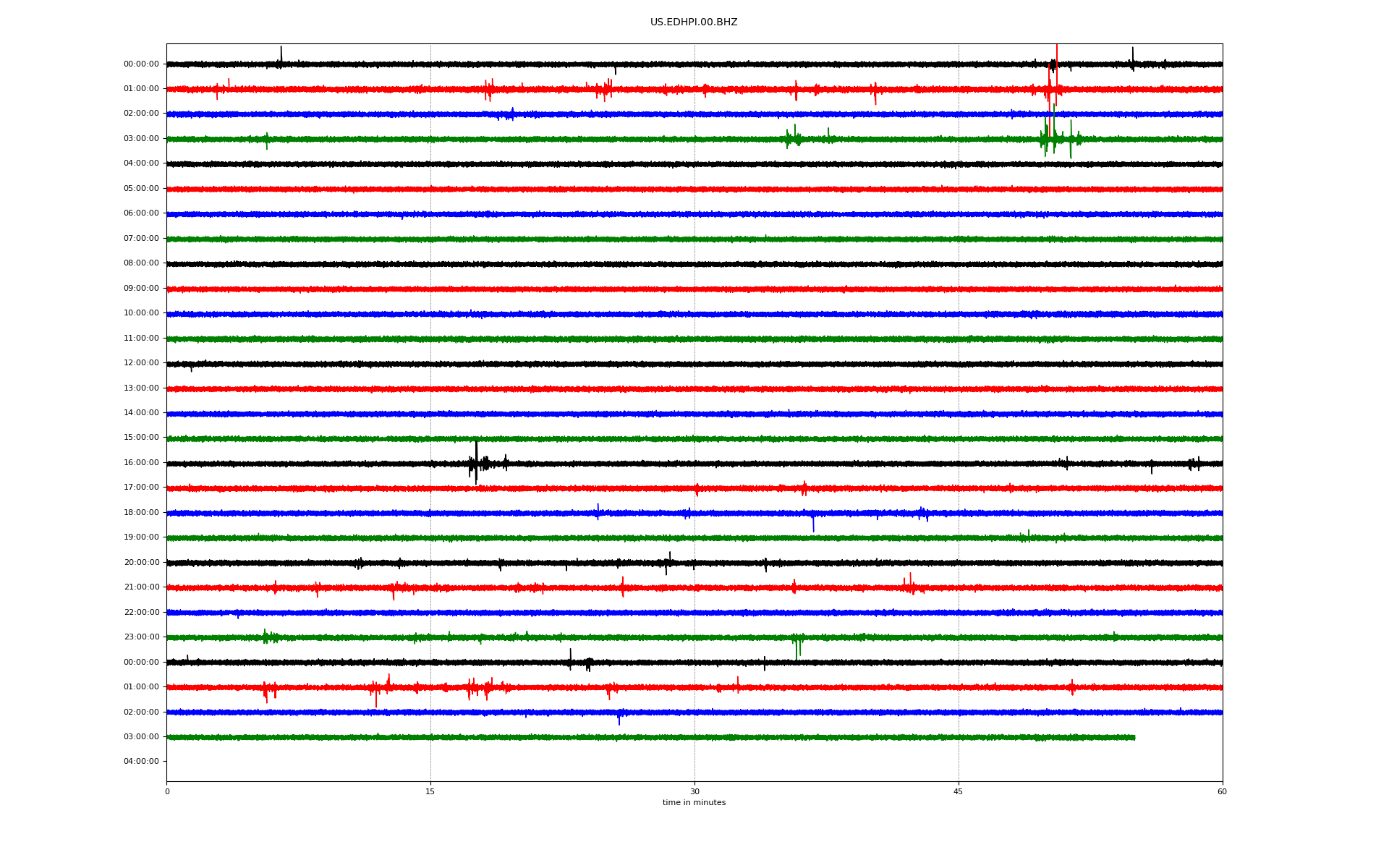Viewport: 1389px width, 868px height.
Task: Select the 14:00:00 row label
Action: pos(141,412)
